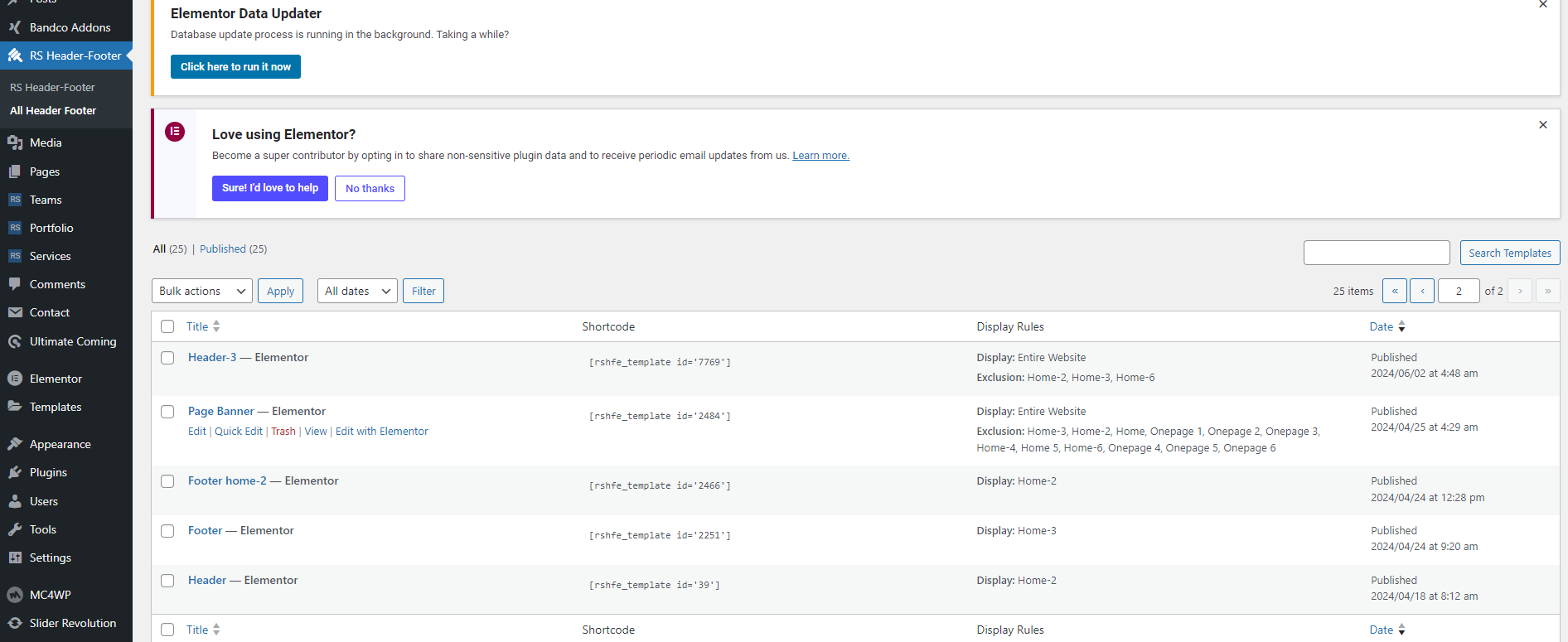Open the Learn more link
The image size is (1568, 642).
pyautogui.click(x=820, y=155)
